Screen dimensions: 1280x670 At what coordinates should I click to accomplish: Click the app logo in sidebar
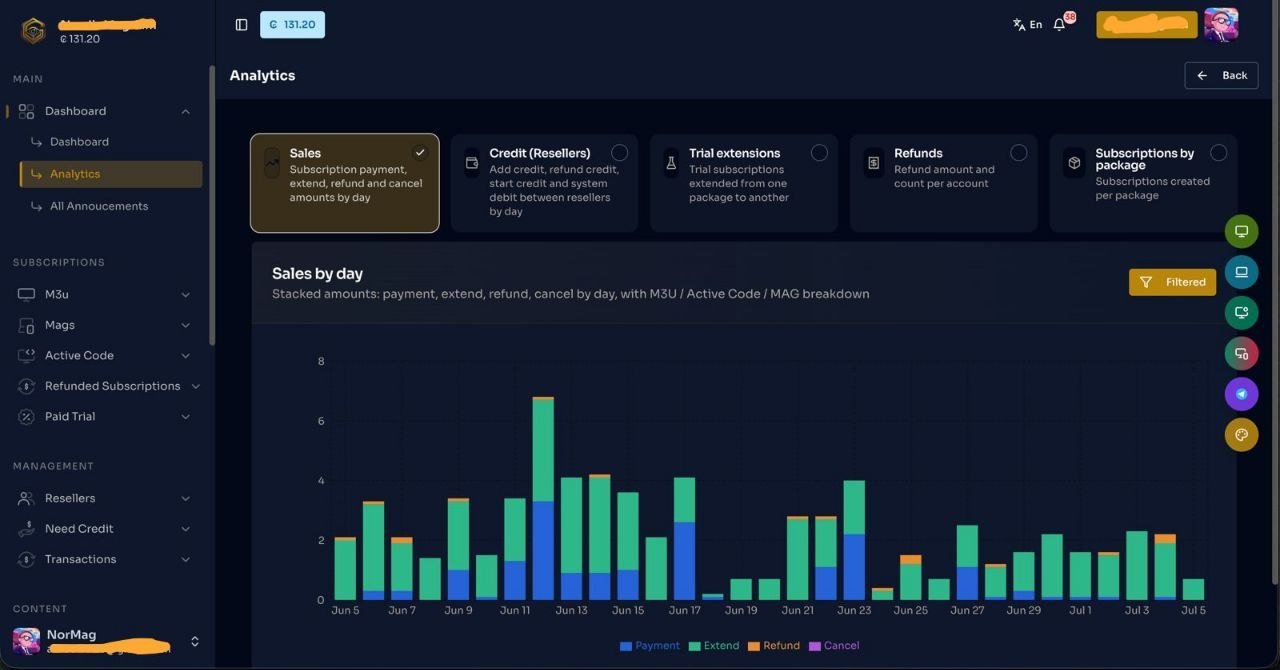click(33, 31)
